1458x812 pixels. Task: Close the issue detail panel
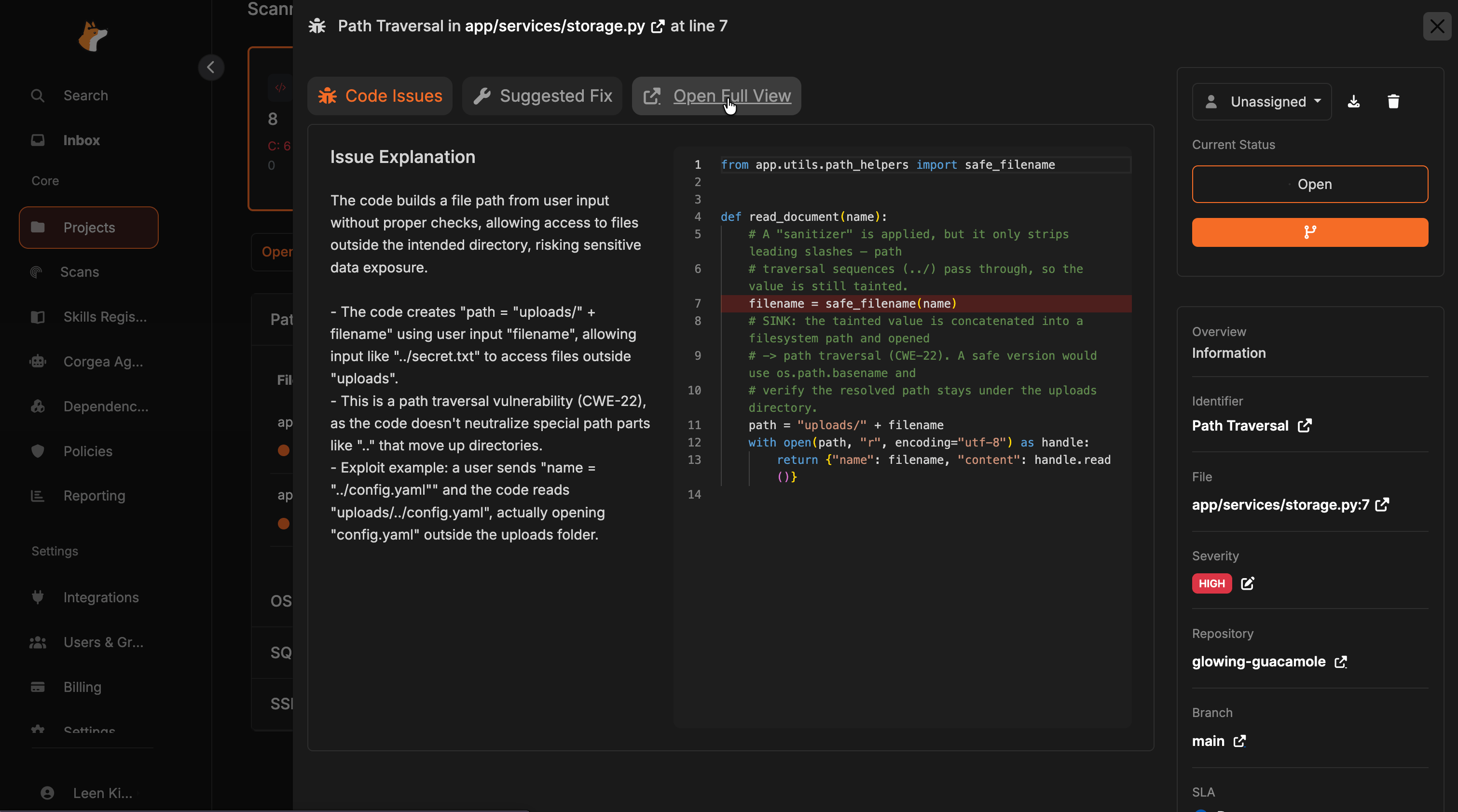(x=1437, y=26)
